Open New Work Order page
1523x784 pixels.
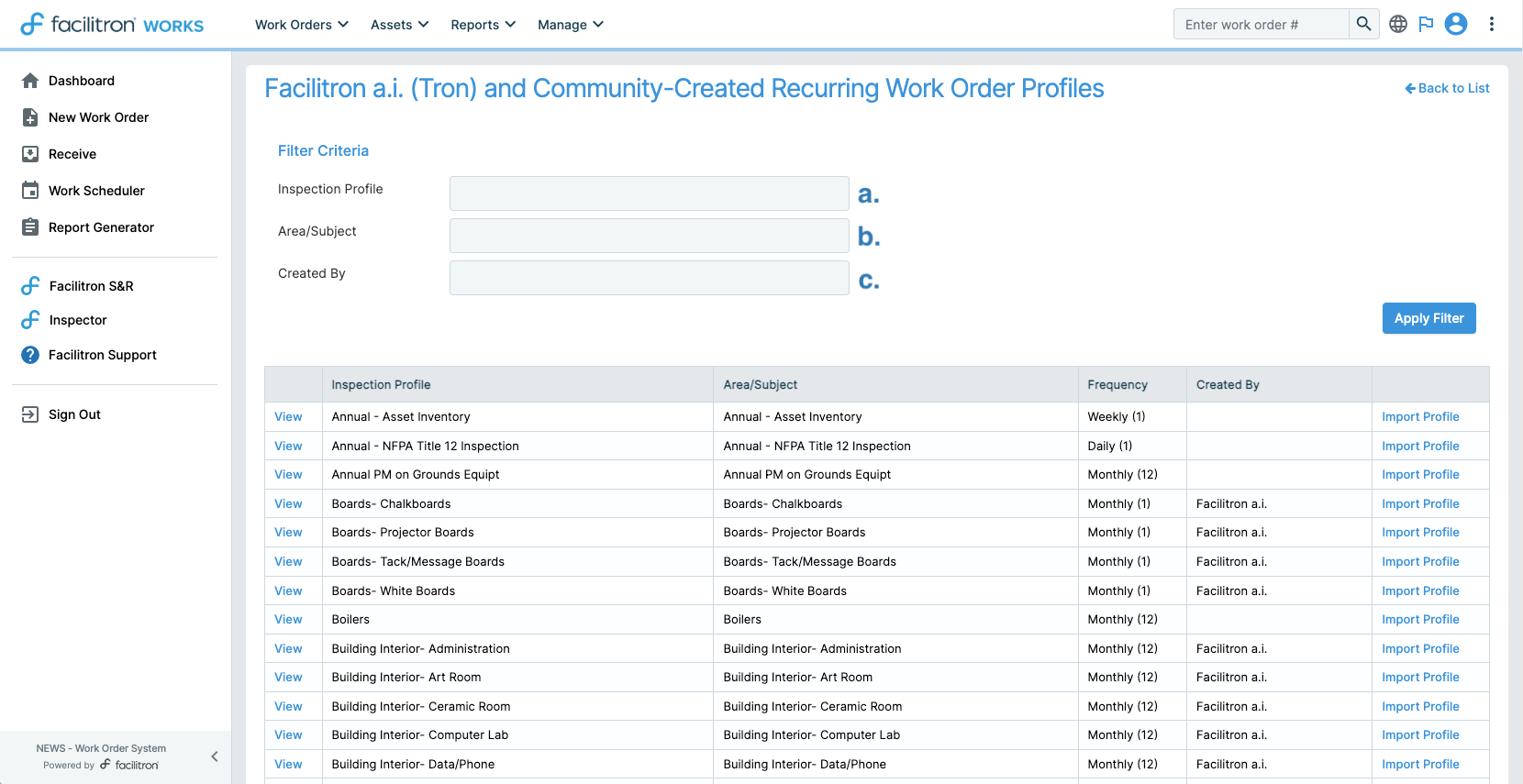[x=98, y=117]
